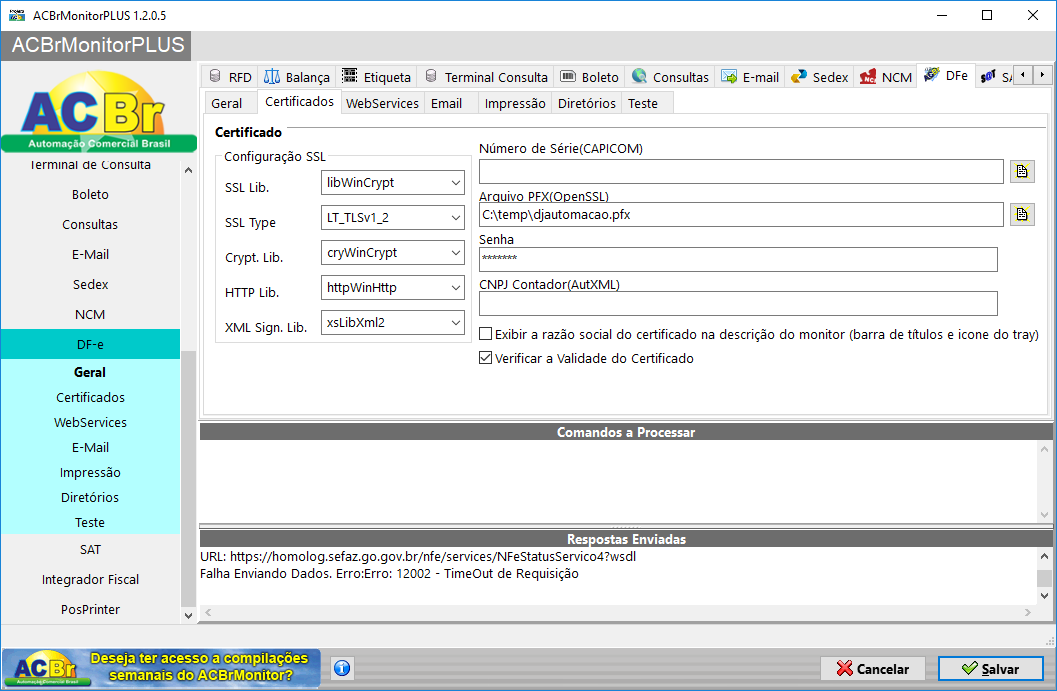Select the Certificados sub-tab

pos(299,102)
